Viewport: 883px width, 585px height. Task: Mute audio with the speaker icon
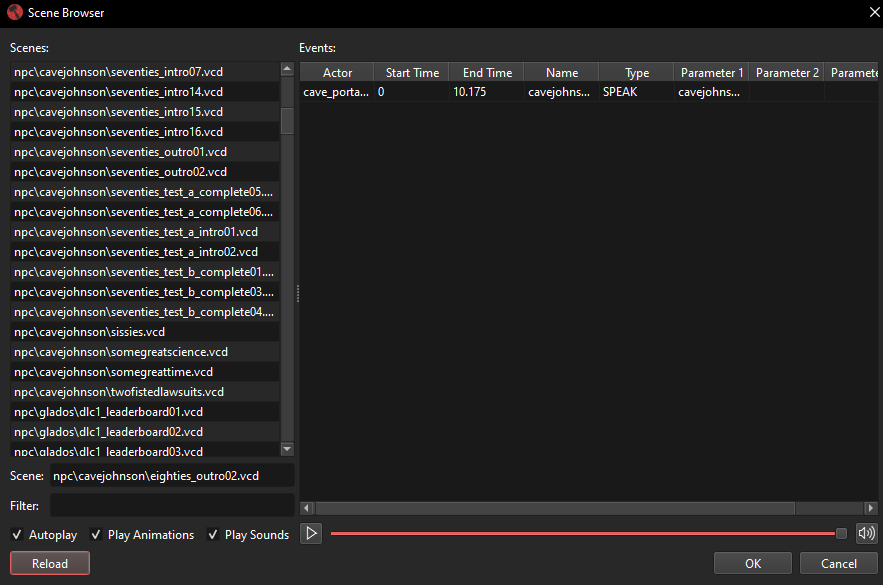[866, 533]
